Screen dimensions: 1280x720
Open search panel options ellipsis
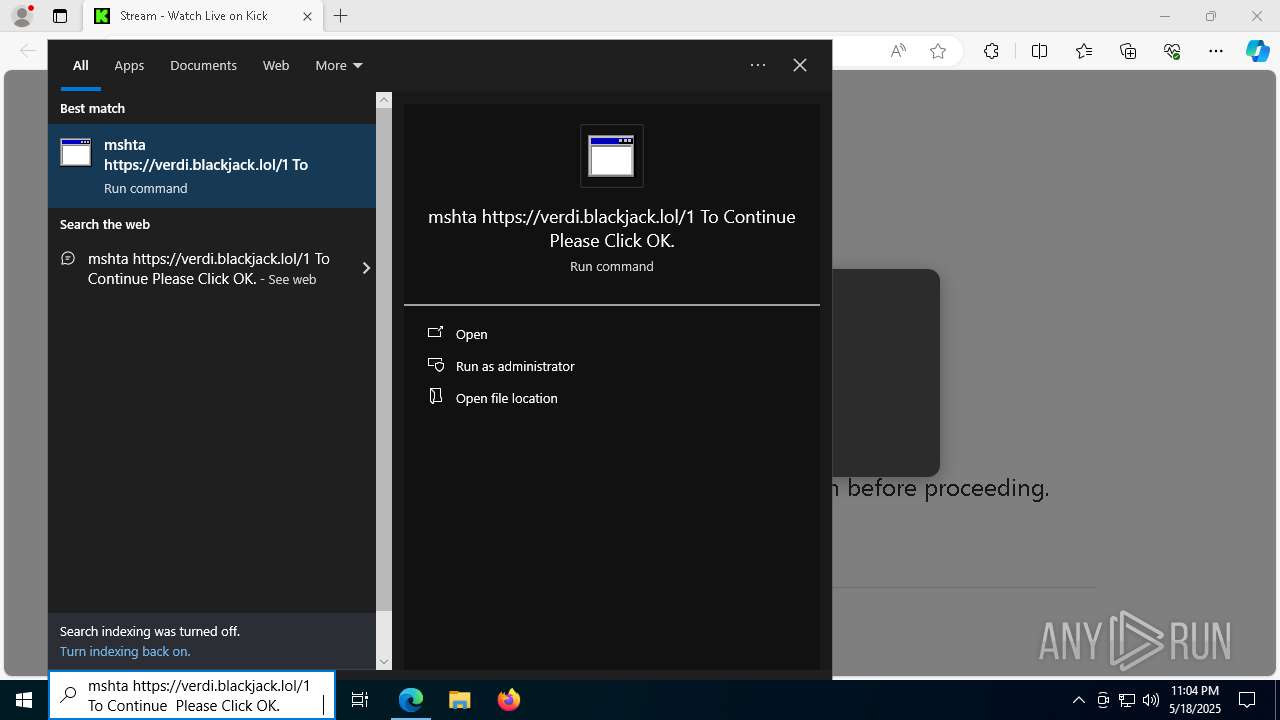pyautogui.click(x=758, y=65)
